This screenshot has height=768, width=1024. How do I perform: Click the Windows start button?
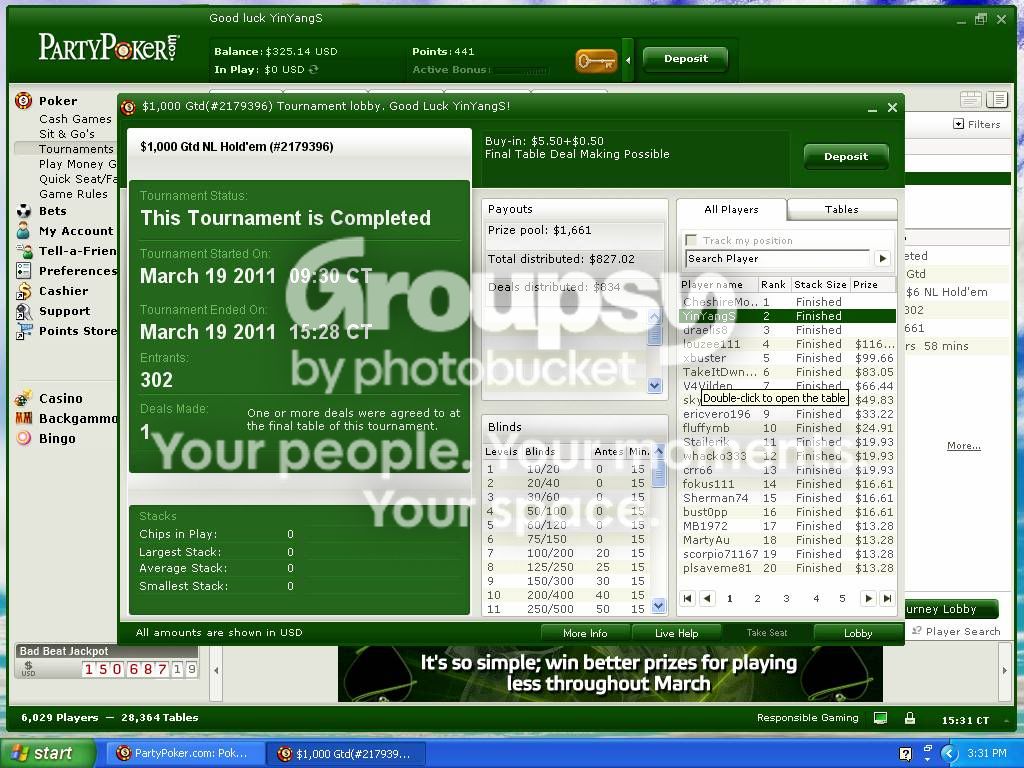(46, 753)
